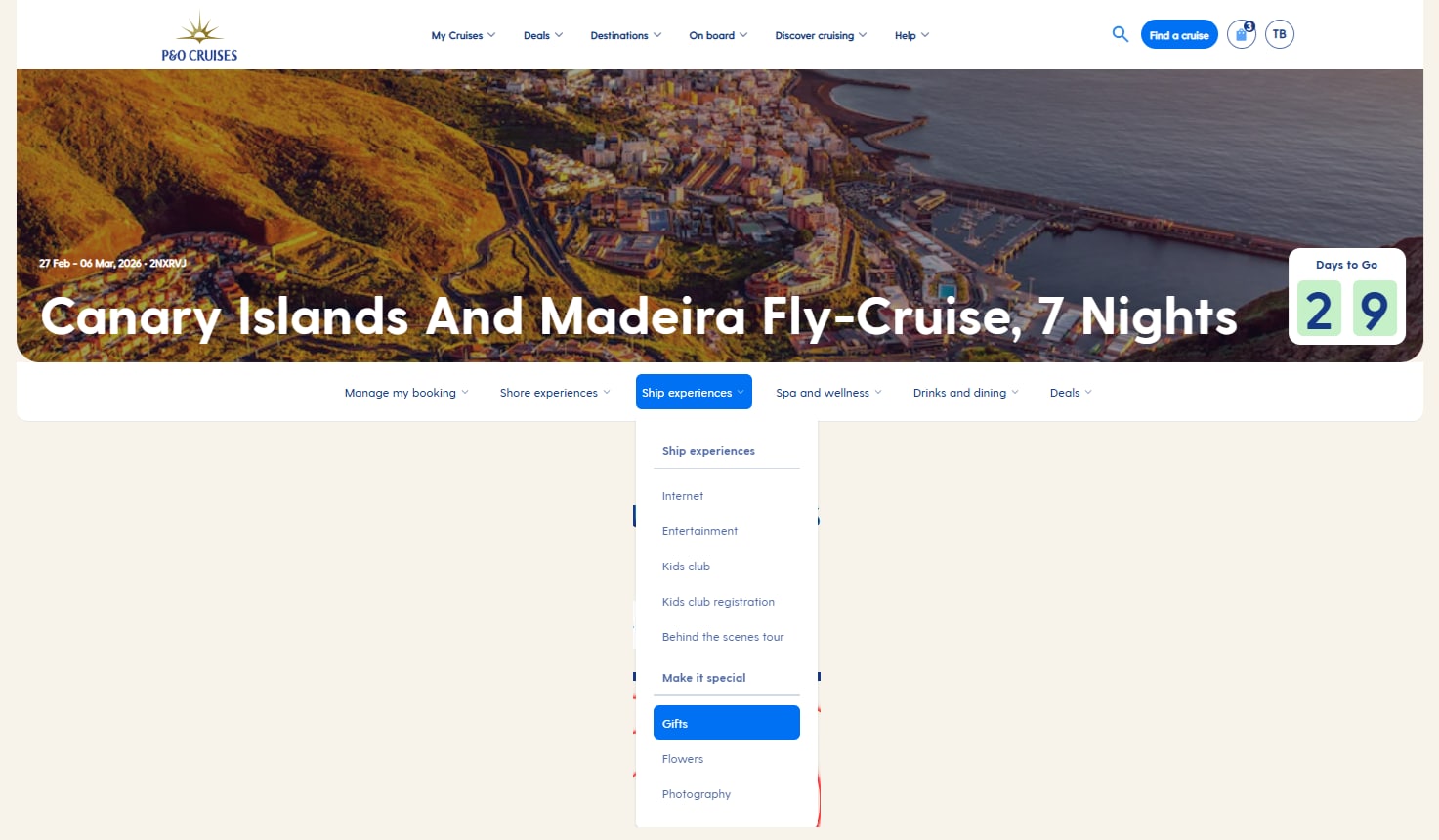Open the TB account avatar
Image resolution: width=1439 pixels, height=840 pixels.
(x=1280, y=34)
